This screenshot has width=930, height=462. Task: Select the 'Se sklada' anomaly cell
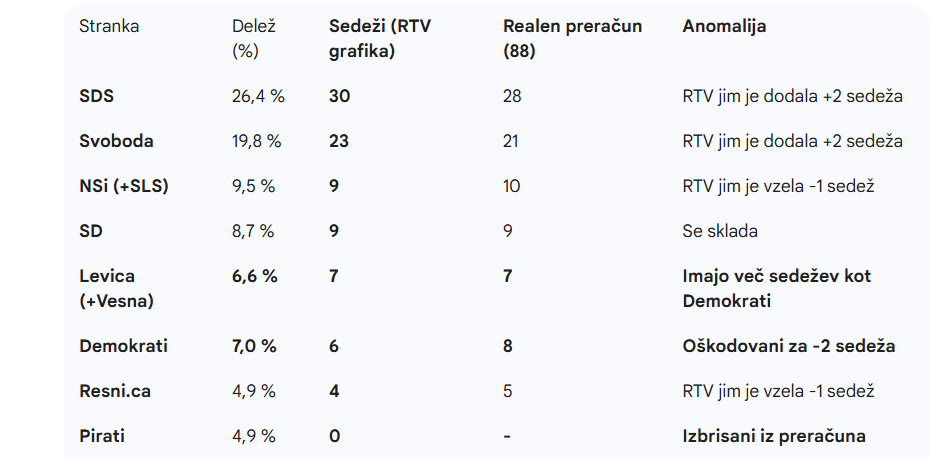coord(719,231)
